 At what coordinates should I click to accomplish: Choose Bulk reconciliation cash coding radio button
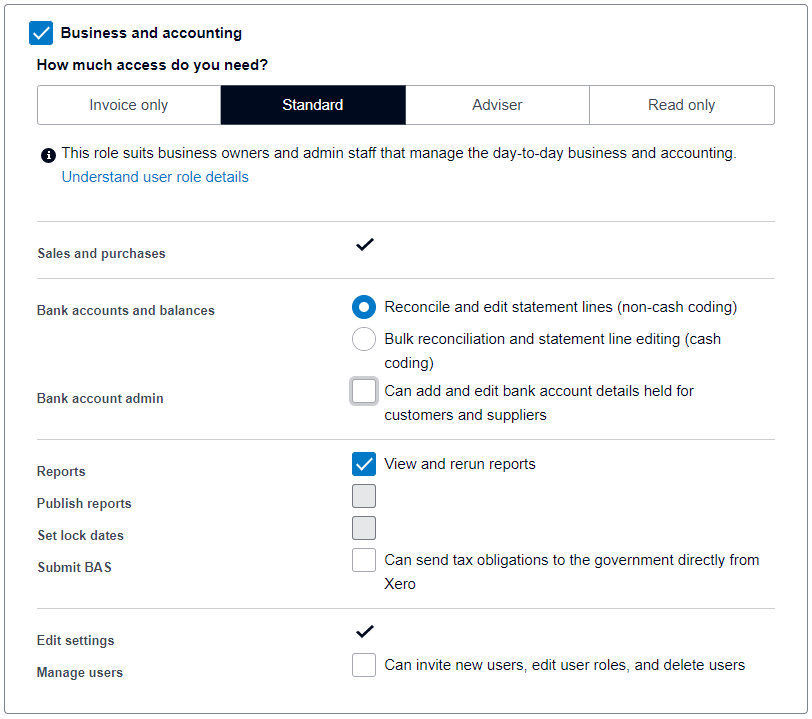point(364,339)
